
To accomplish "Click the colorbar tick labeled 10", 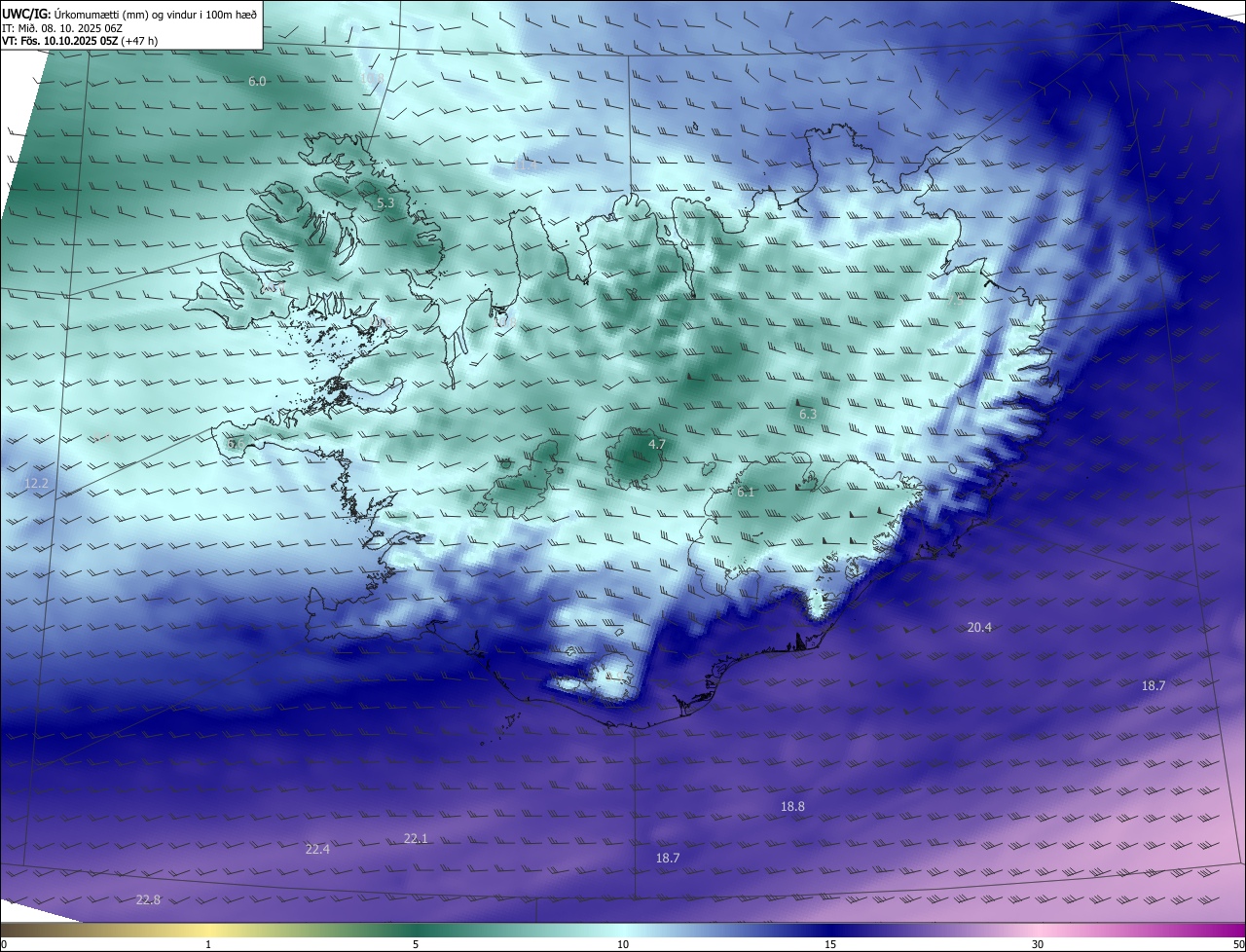I will pos(623,944).
